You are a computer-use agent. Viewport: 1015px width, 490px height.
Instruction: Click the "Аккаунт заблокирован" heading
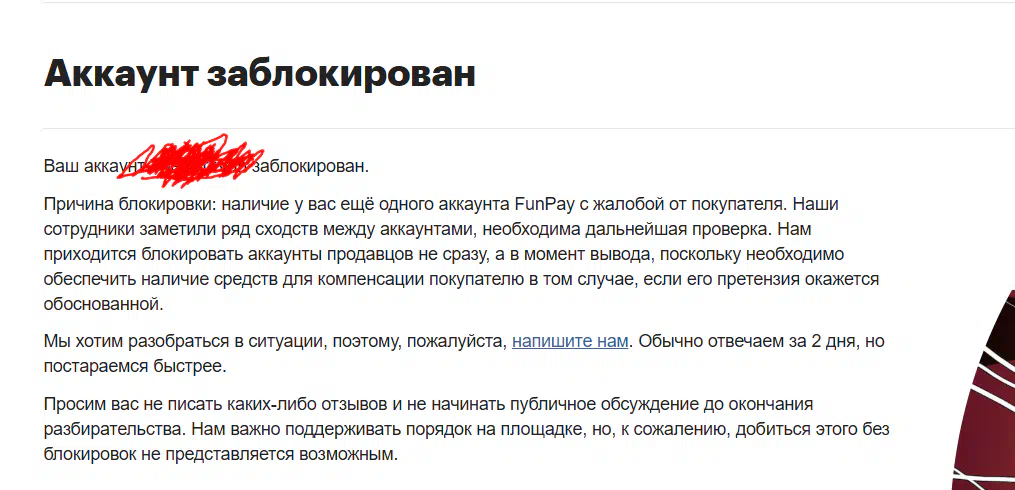(x=260, y=73)
